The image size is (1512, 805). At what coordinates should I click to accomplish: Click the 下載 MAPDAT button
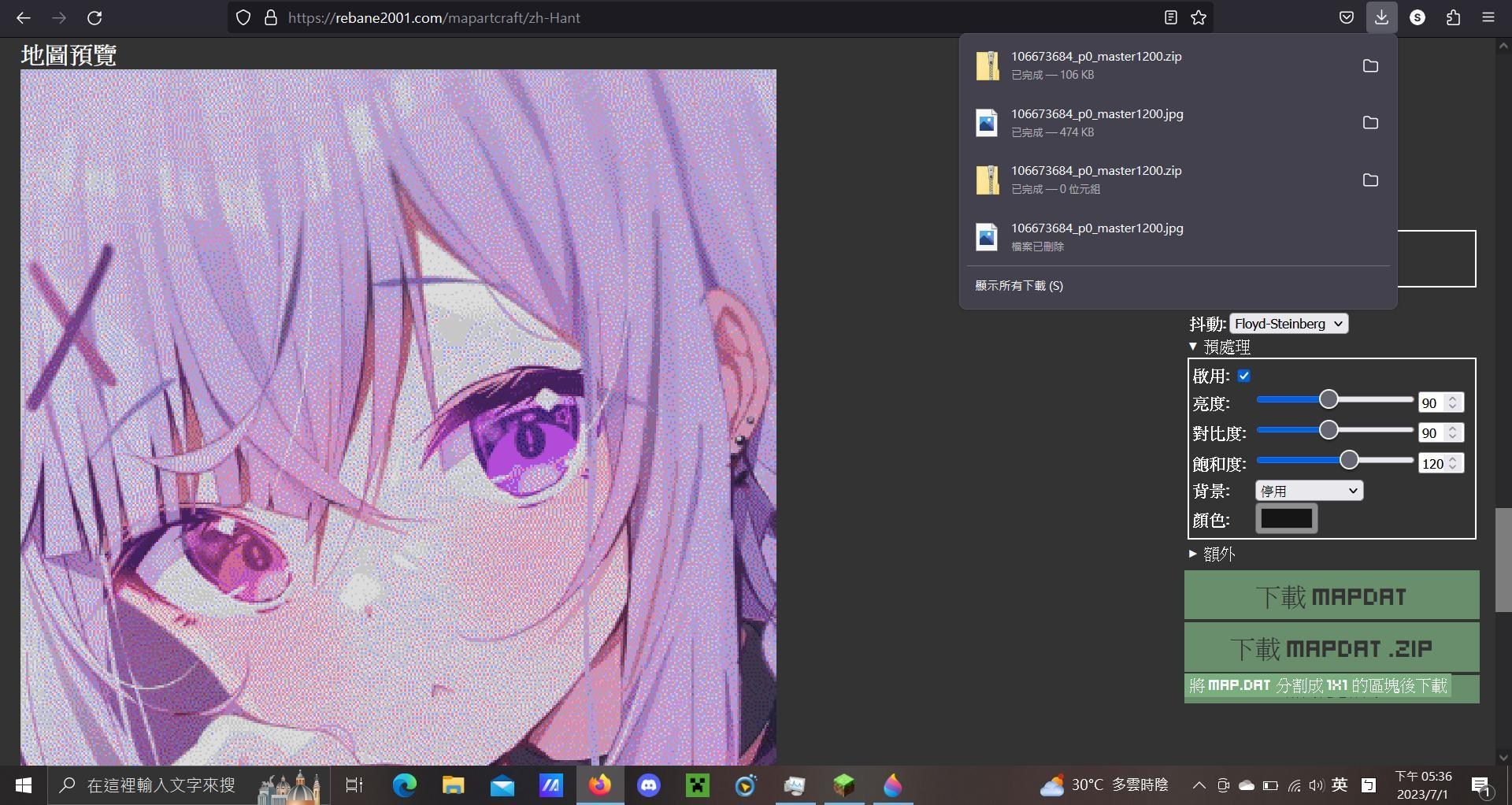point(1331,595)
